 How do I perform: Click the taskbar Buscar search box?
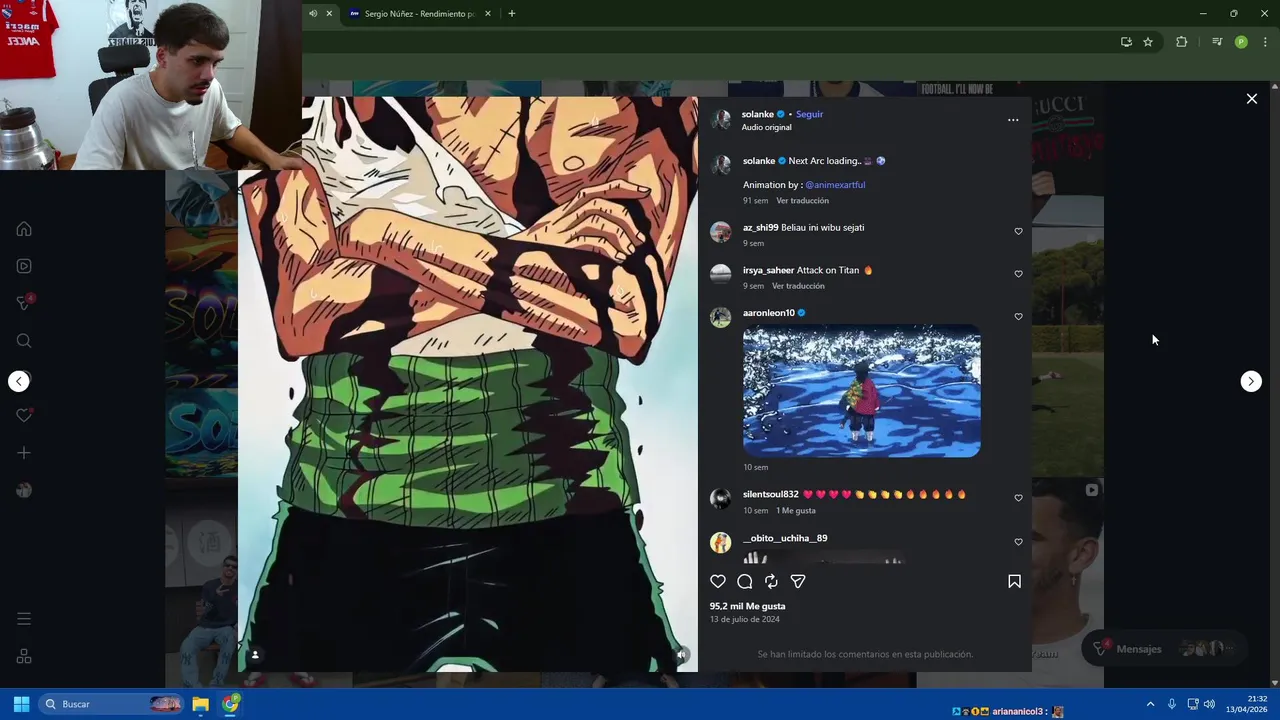[x=113, y=704]
